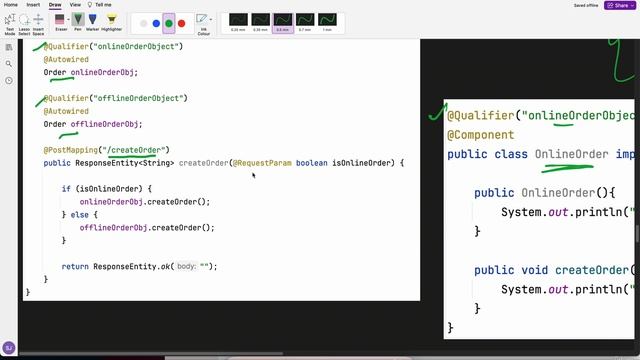This screenshot has width=640, height=360.
Task: Click "return ResponseEntity.ok" line
Action: tap(139, 267)
